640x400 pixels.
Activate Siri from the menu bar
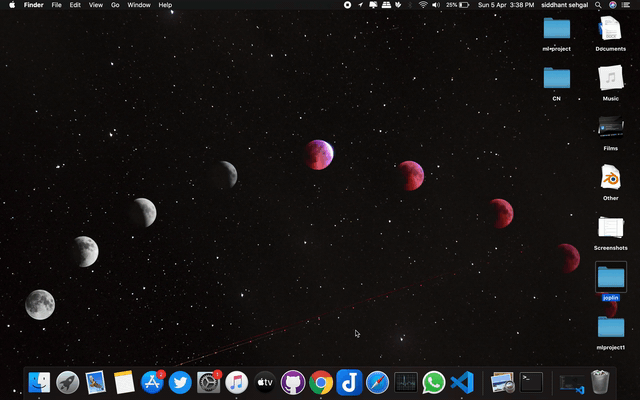613,5
